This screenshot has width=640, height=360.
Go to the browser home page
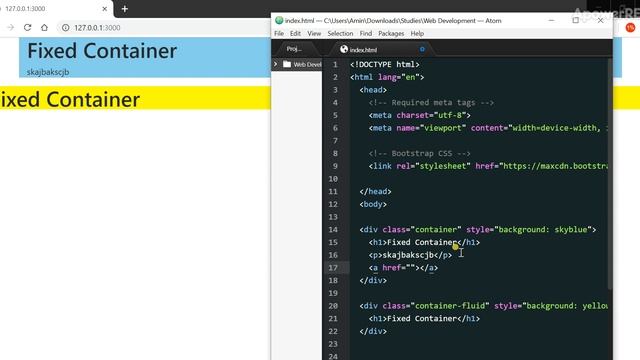pos(44,28)
